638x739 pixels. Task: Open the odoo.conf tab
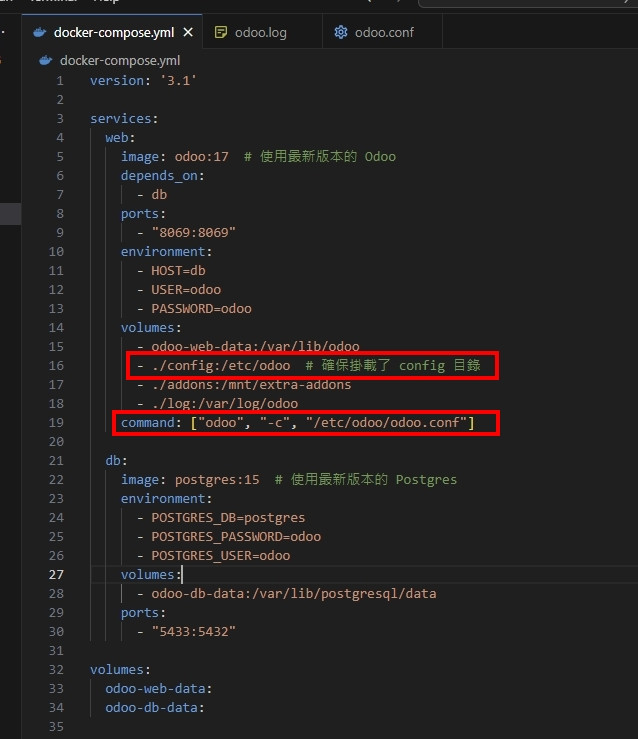pos(384,33)
